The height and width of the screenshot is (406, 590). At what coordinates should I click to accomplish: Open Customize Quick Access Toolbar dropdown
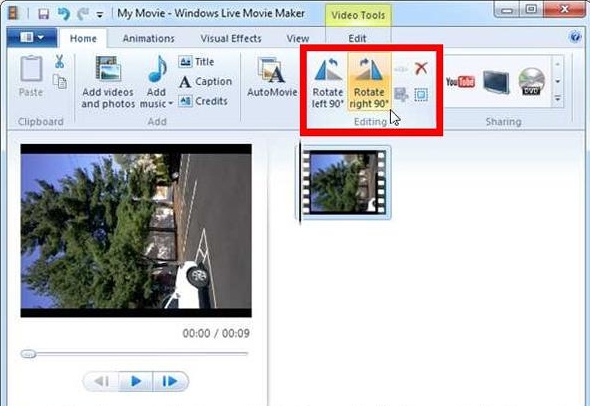click(x=100, y=15)
